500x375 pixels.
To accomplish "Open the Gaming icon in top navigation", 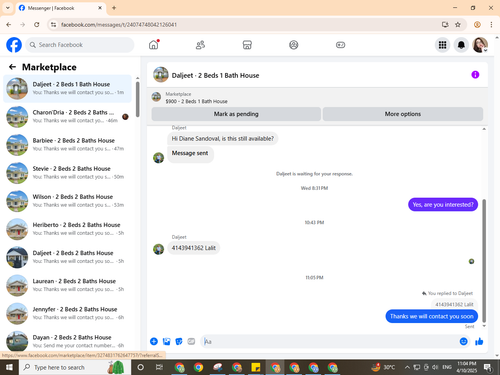I will click(x=340, y=45).
